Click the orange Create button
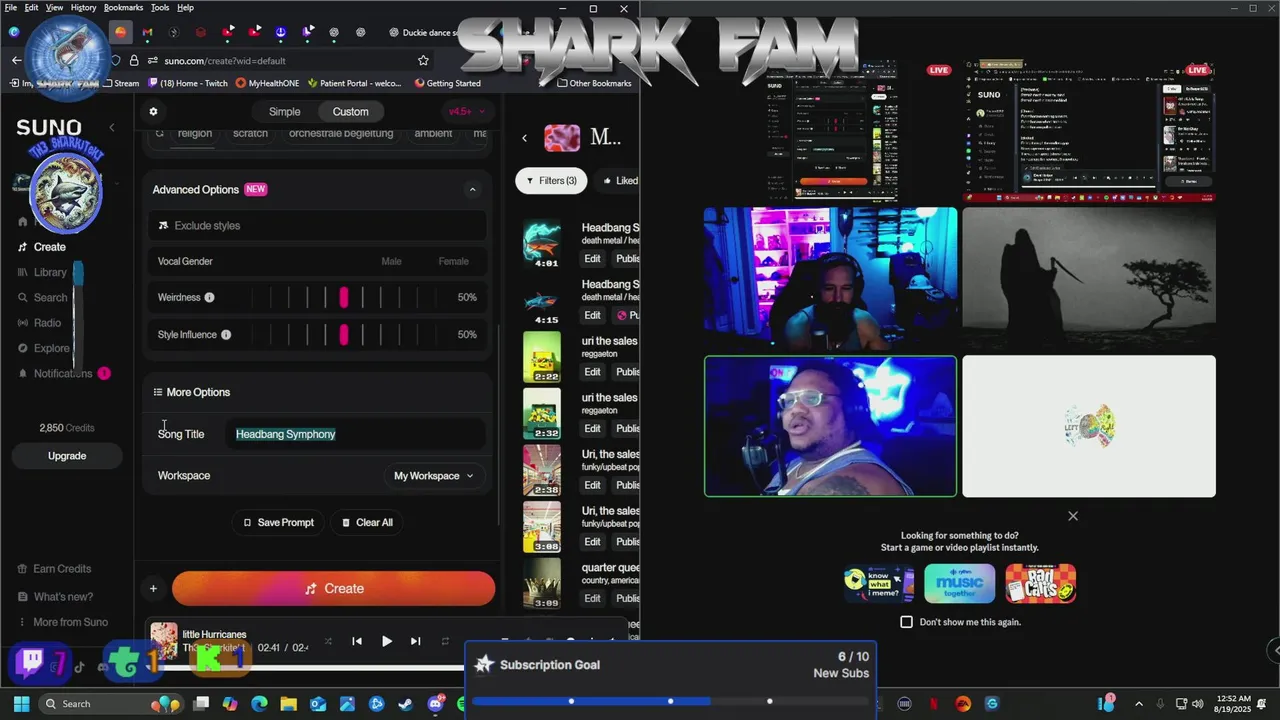Image resolution: width=1280 pixels, height=720 pixels. [x=334, y=589]
